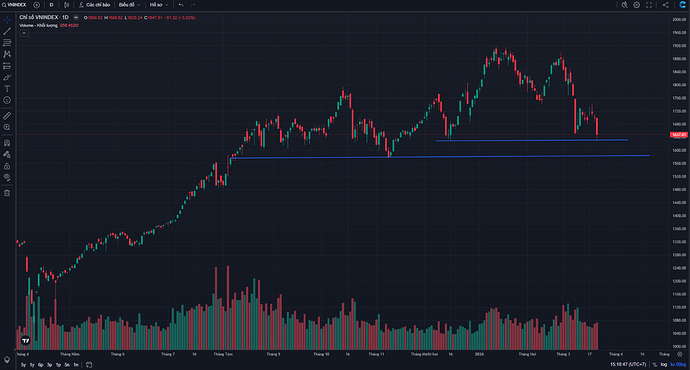
Task: Select the pattern drawing tool
Action: pos(7,54)
